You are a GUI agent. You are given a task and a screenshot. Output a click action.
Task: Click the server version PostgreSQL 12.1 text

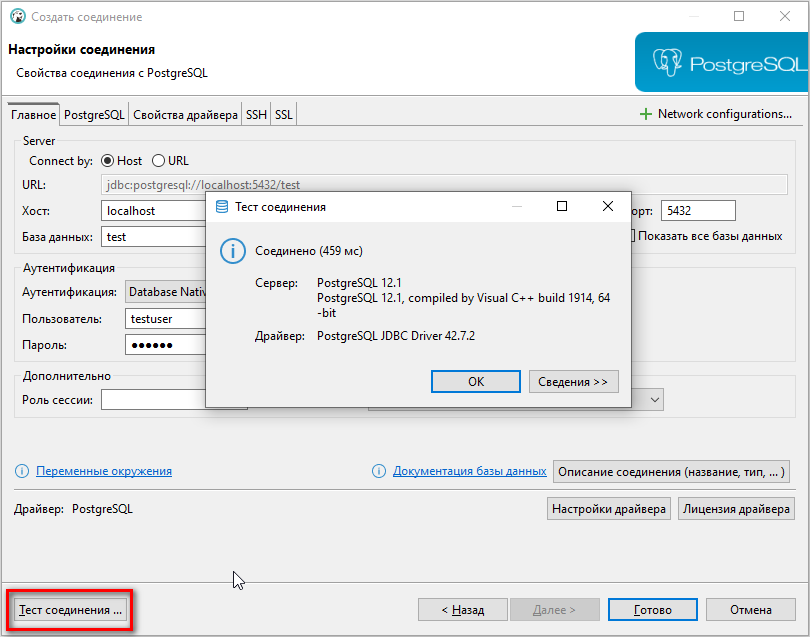click(359, 283)
